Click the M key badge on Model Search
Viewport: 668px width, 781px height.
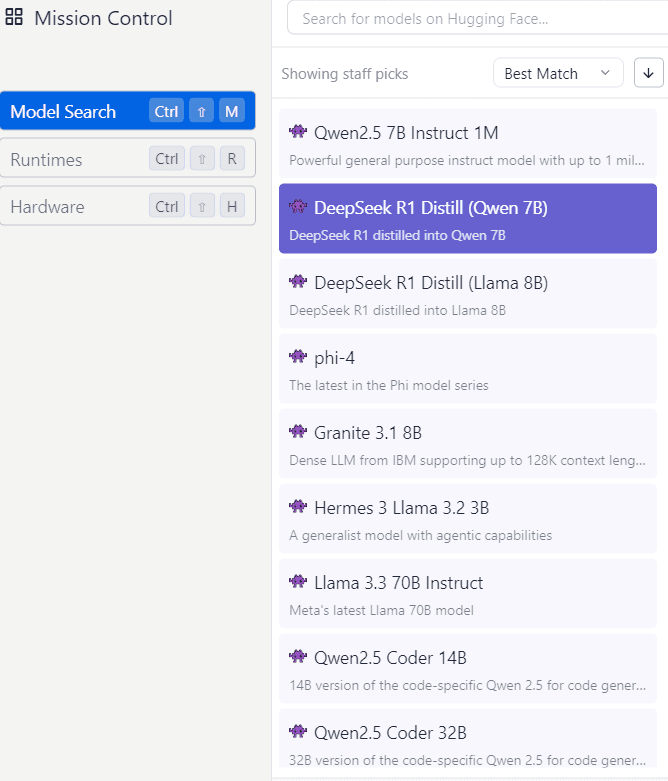pos(232,111)
